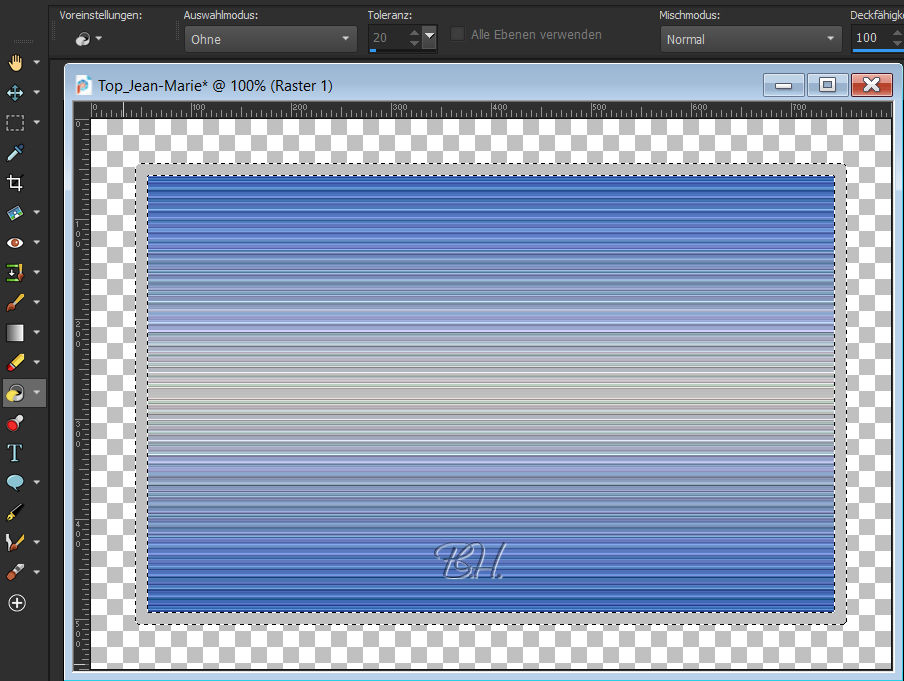Select the Eraser tool

coord(15,362)
